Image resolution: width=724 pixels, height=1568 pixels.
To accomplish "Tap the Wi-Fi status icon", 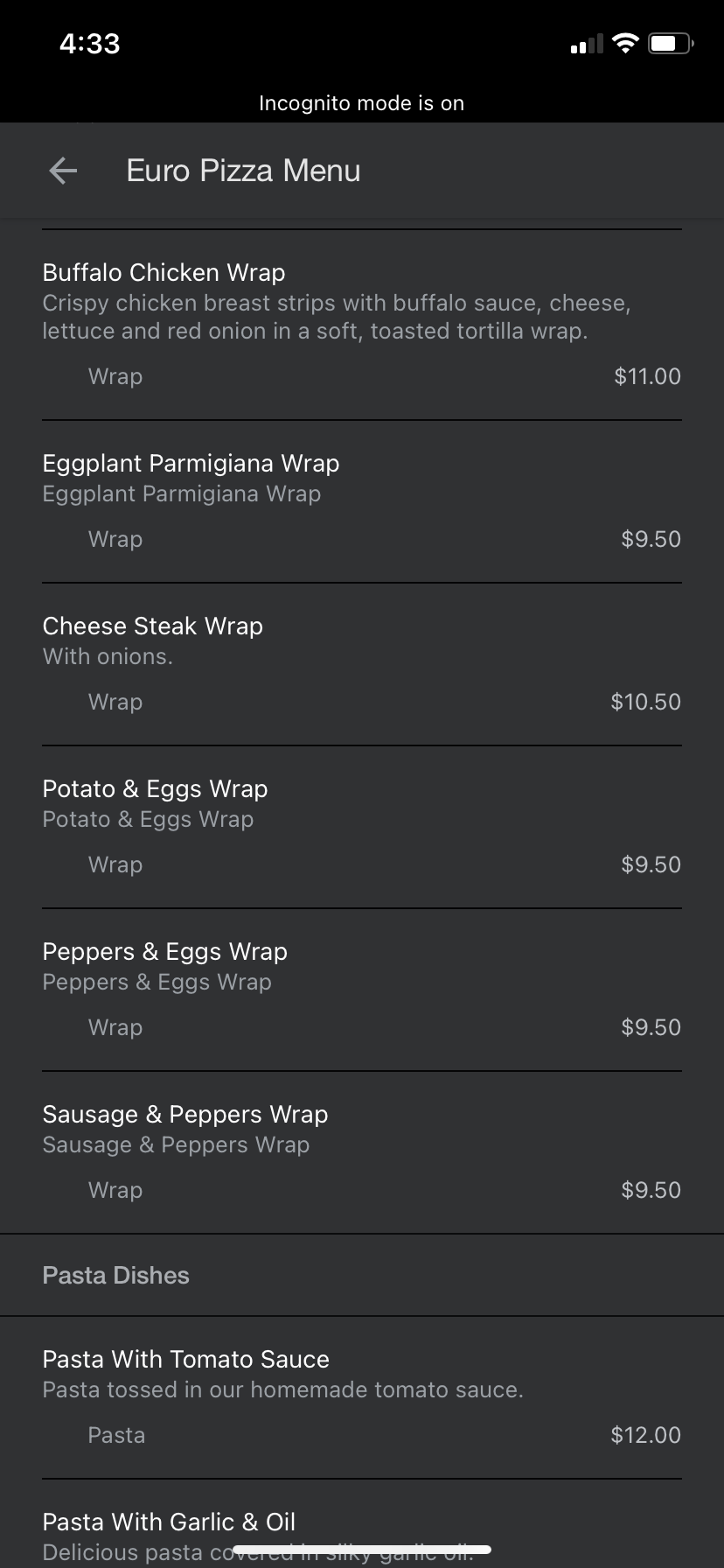I will [625, 43].
